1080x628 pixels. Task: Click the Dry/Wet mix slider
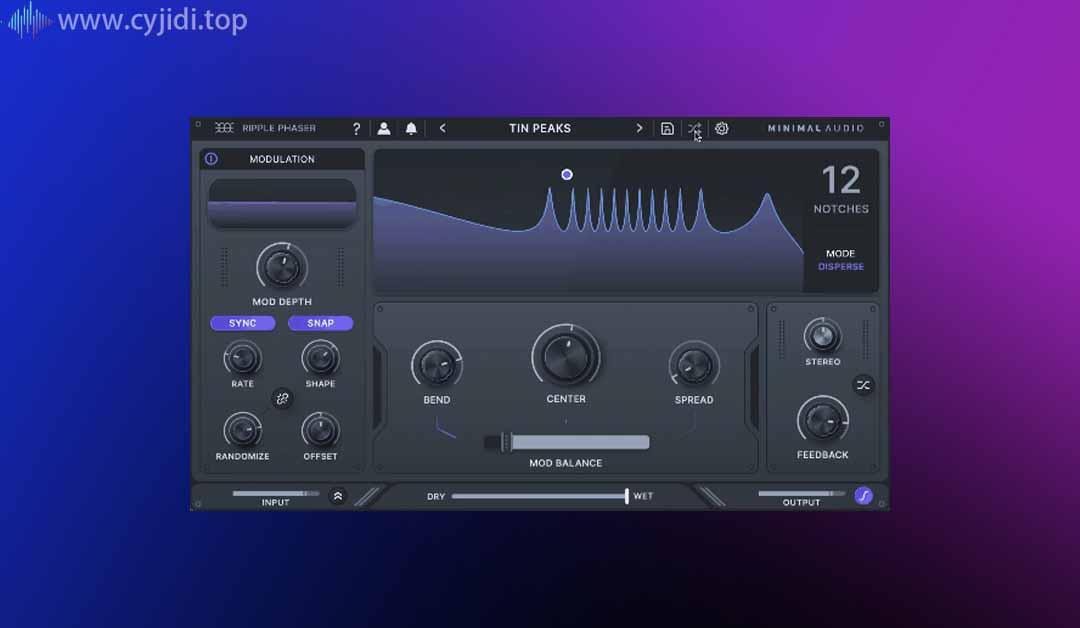click(x=539, y=496)
